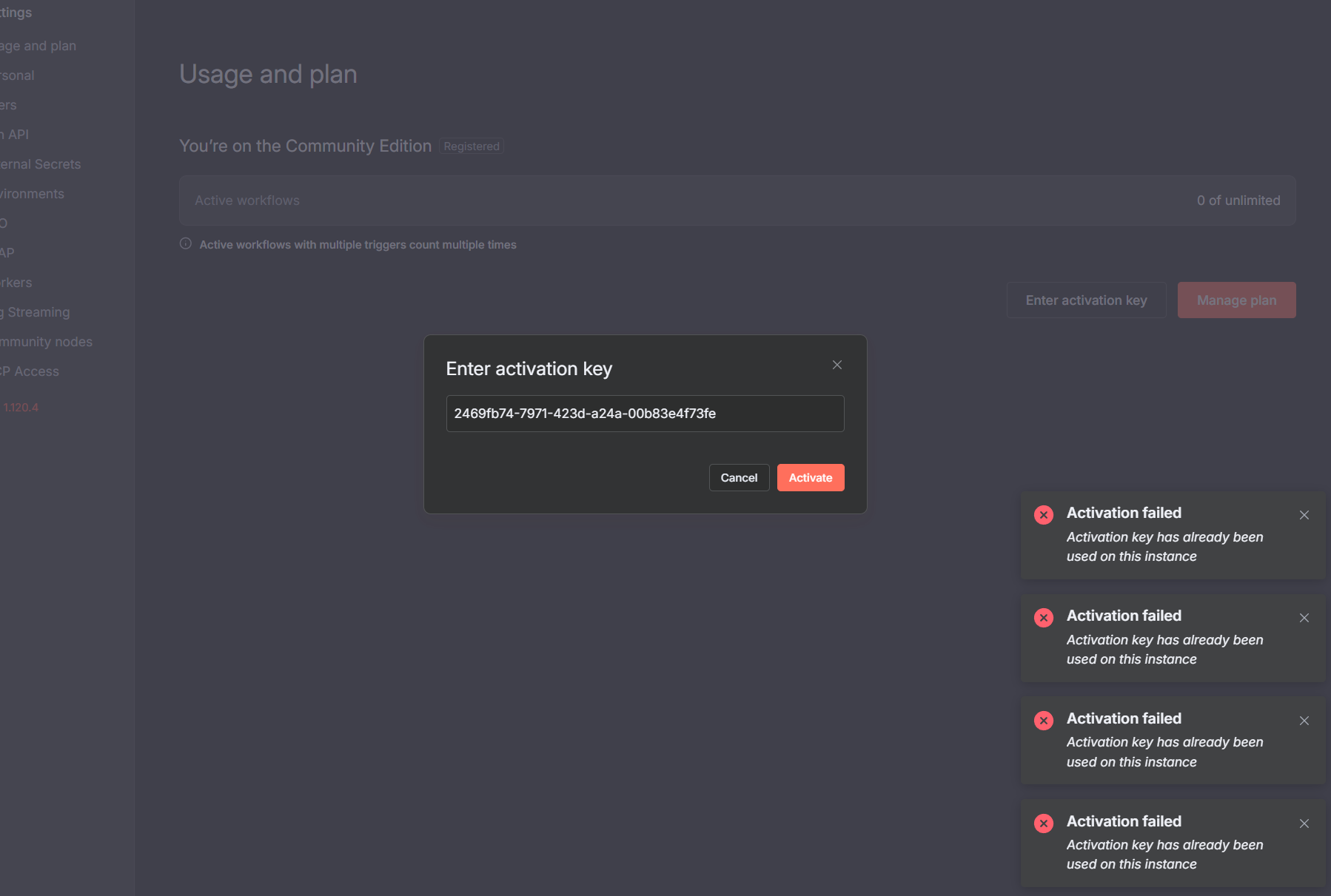1331x896 pixels.
Task: Close the Enter activation key dialog
Action: pos(837,365)
